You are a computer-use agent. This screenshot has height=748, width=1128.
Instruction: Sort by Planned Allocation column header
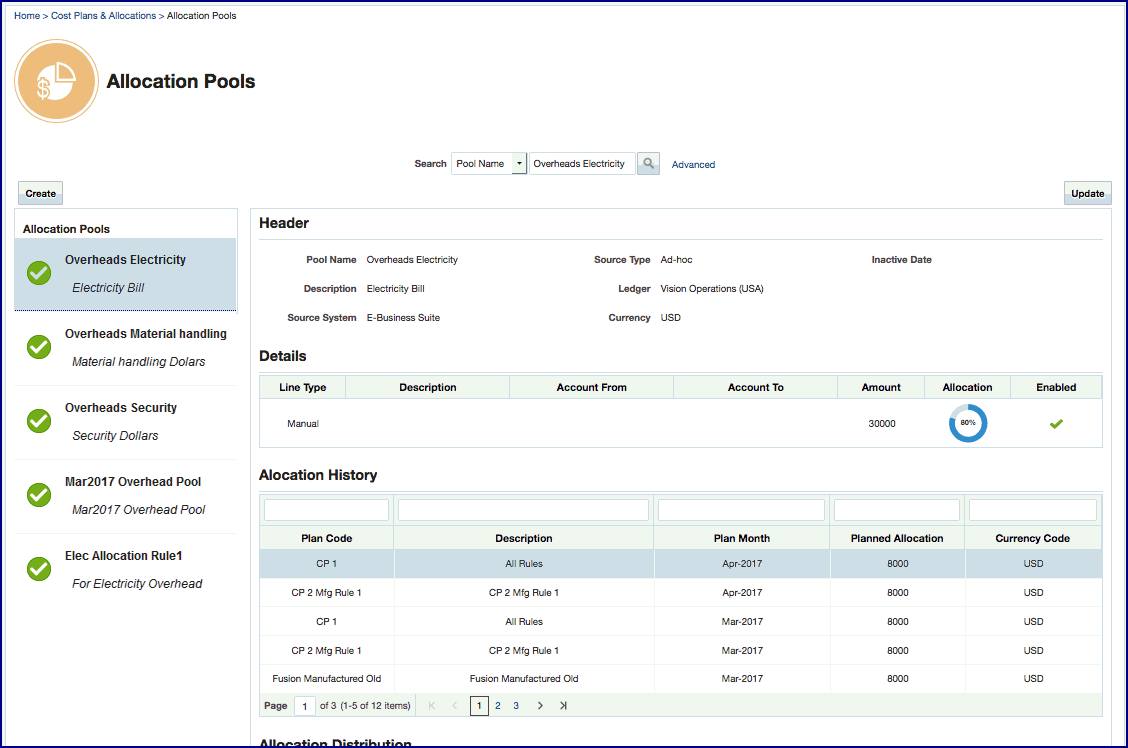897,538
